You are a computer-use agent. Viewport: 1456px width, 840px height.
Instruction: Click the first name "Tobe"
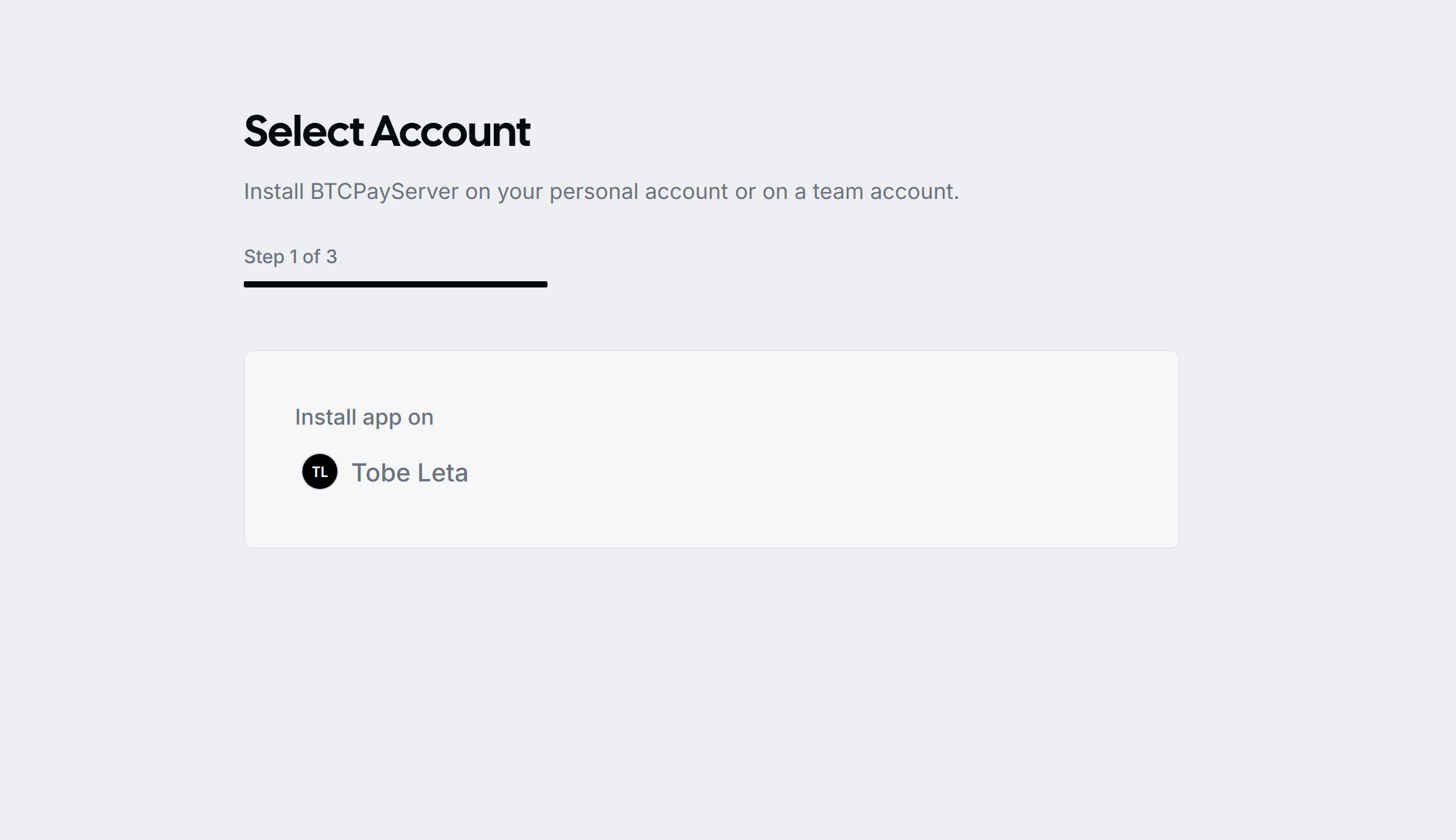[380, 473]
